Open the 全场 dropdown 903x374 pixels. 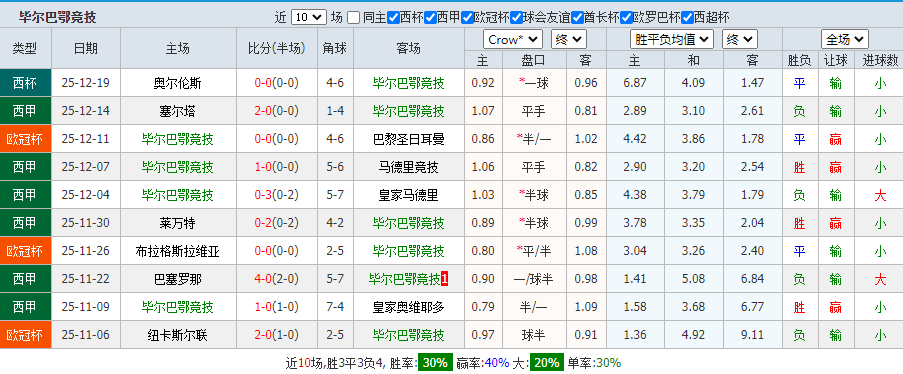point(845,39)
